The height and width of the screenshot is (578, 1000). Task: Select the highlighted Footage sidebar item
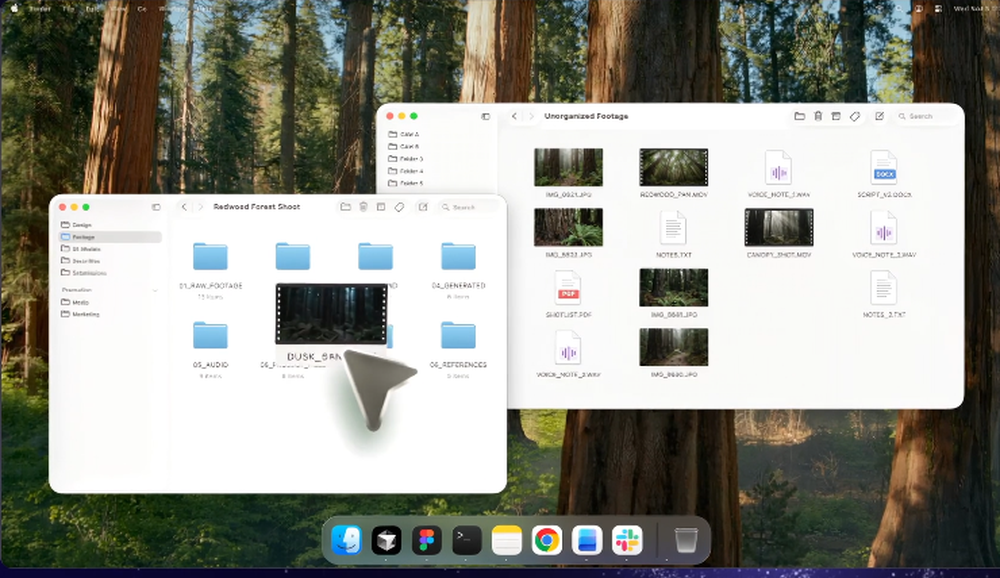tap(110, 237)
